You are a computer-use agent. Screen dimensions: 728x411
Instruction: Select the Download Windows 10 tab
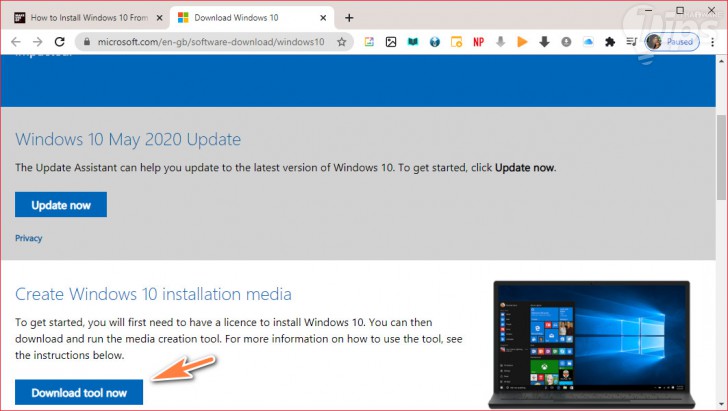click(252, 18)
